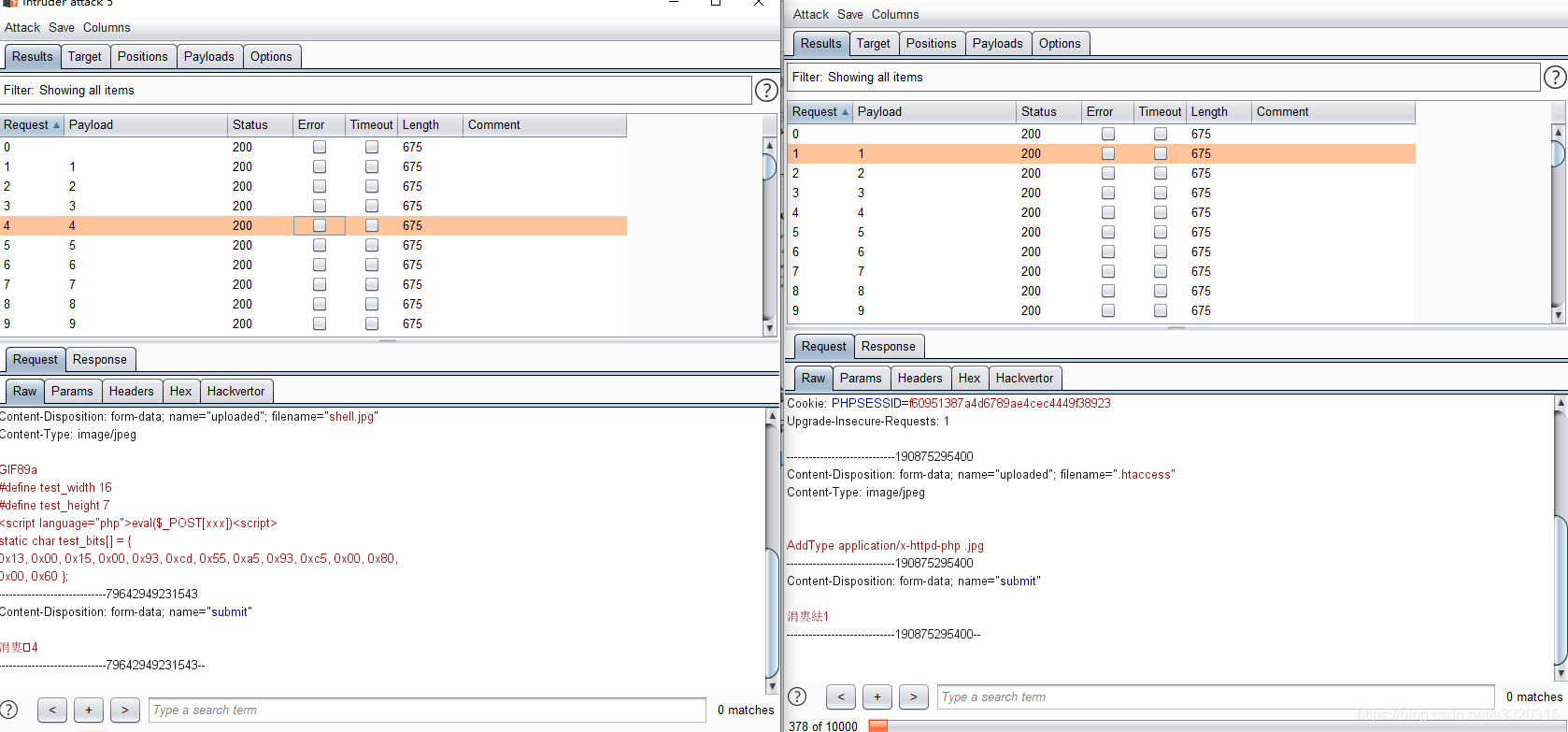1568x732 pixels.
Task: Select request row 5 in right window
Action: (1102, 232)
